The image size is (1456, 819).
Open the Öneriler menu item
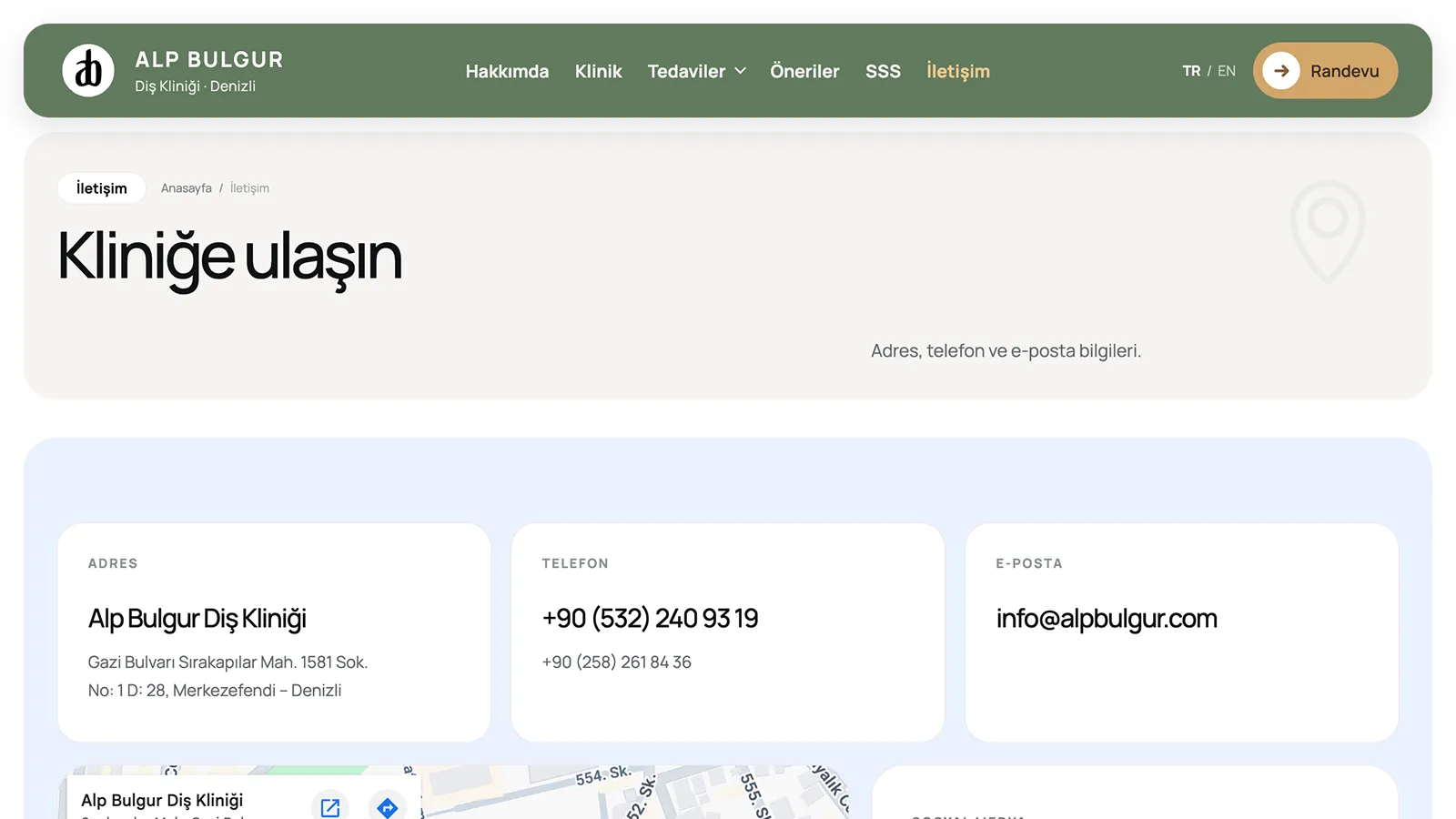[804, 71]
